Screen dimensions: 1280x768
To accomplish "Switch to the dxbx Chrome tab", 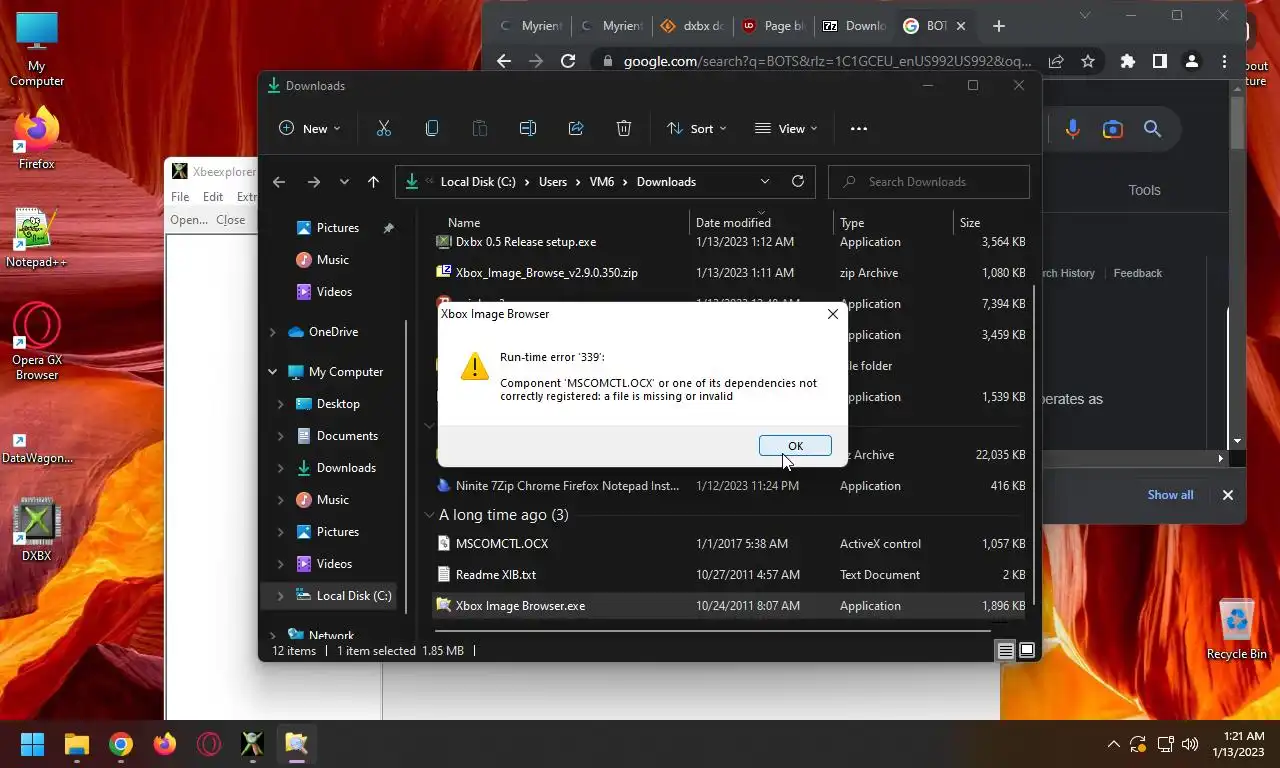I will click(x=692, y=26).
